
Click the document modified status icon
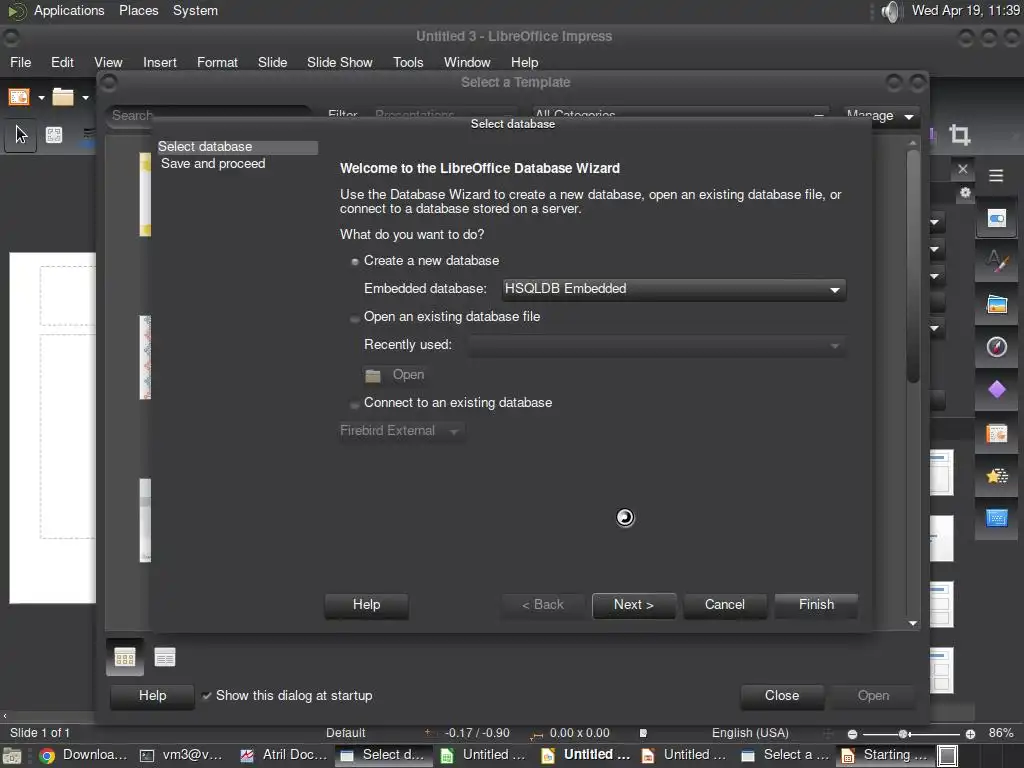coord(643,733)
